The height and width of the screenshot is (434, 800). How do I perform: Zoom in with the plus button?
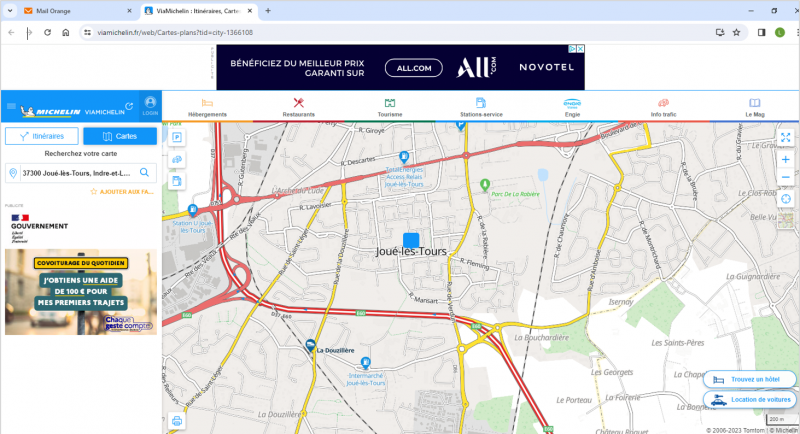click(786, 160)
